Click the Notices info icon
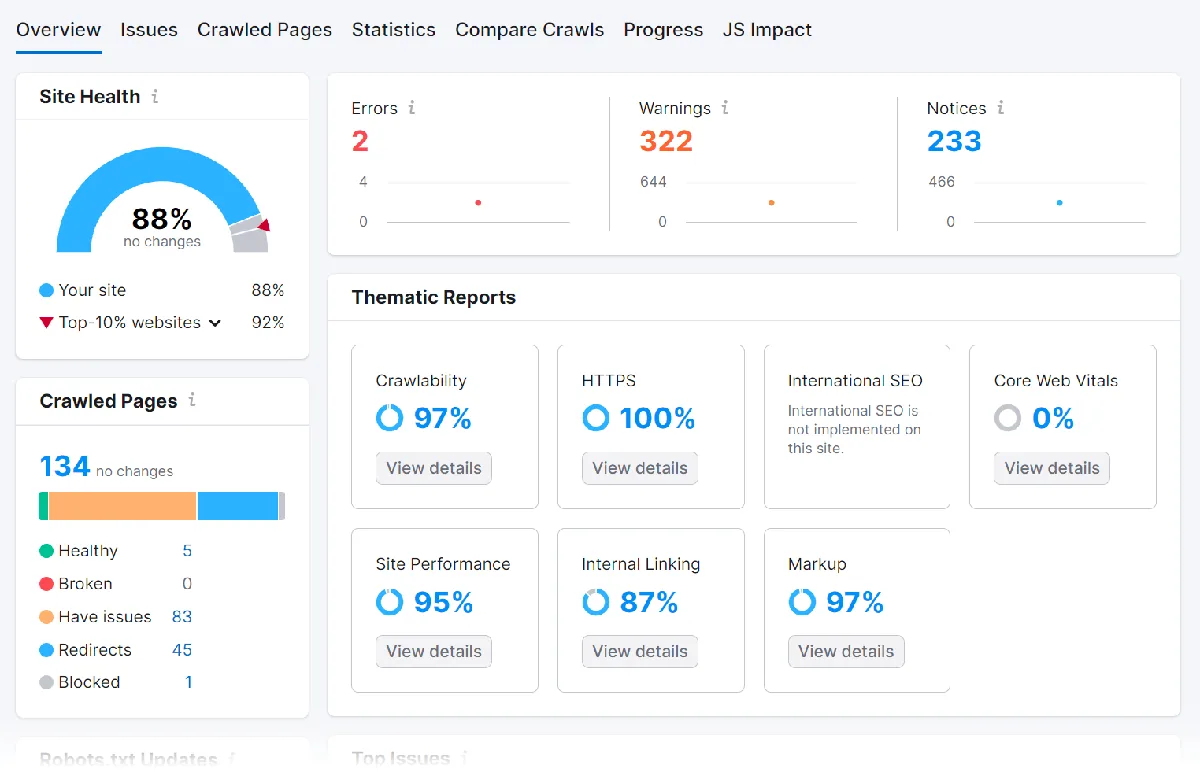The image size is (1200, 772). [x=1000, y=108]
